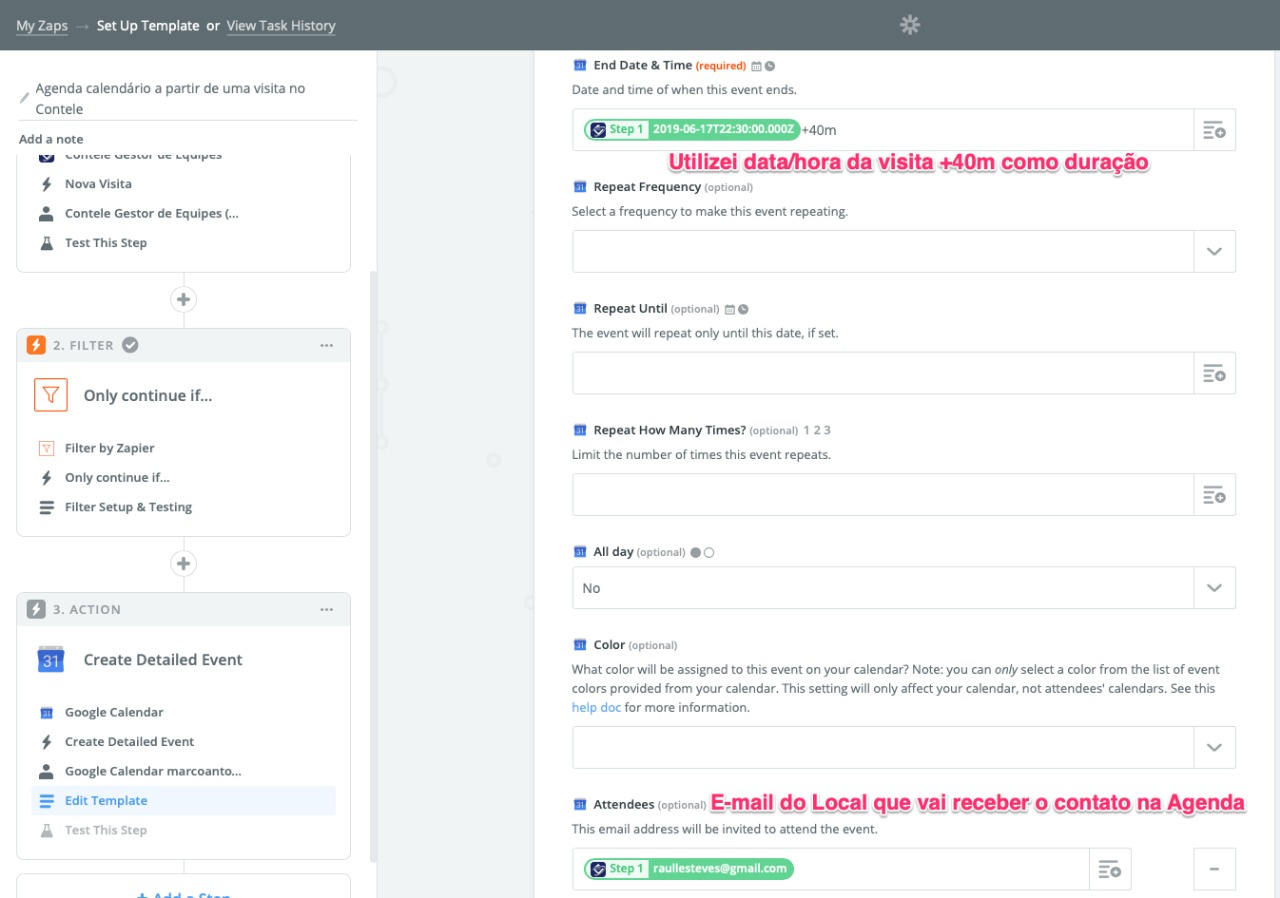Click the Repeat Until input field
The height and width of the screenshot is (898, 1280).
[883, 373]
